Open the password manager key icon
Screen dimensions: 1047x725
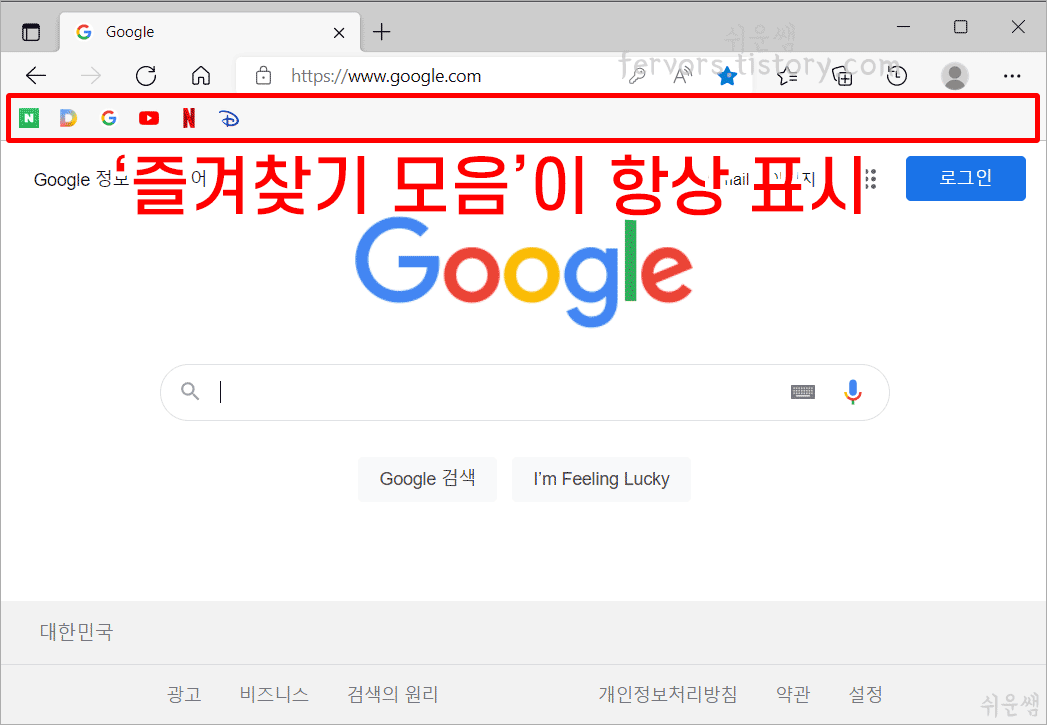point(637,76)
